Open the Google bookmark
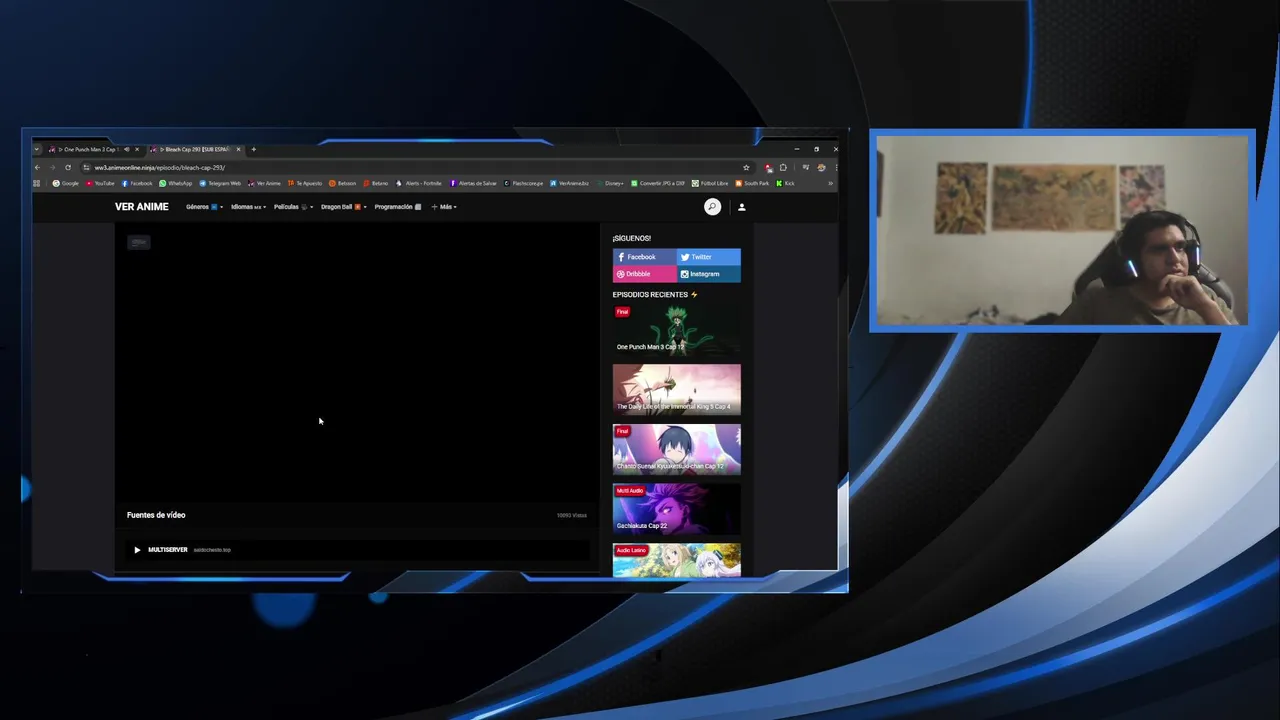 [x=66, y=183]
